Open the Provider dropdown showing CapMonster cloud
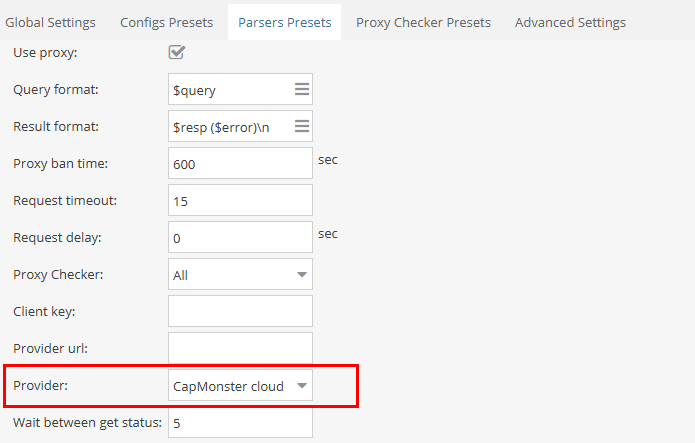This screenshot has height=443, width=695. pos(240,385)
